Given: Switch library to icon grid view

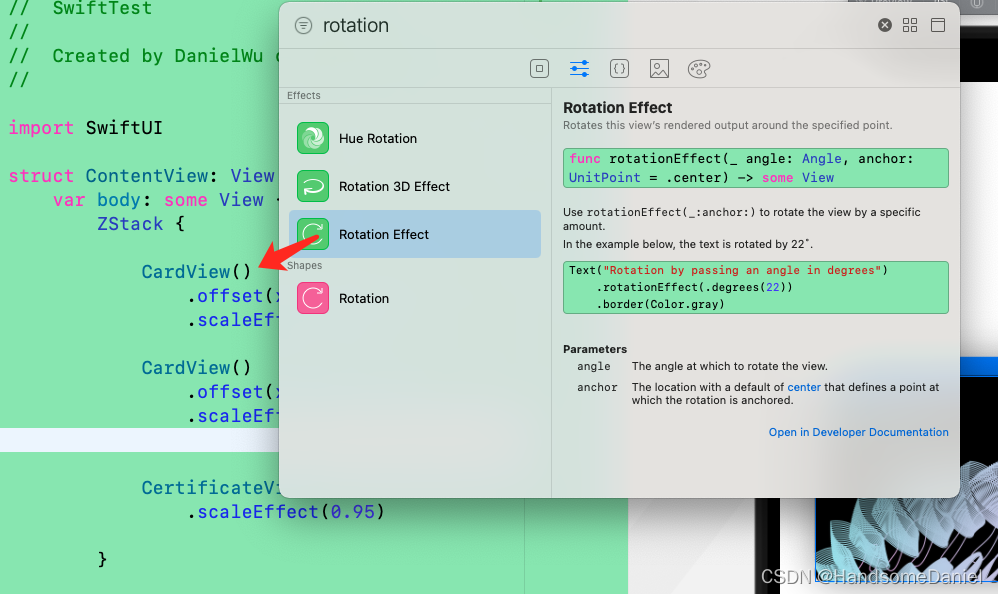Looking at the screenshot, I should pos(910,25).
